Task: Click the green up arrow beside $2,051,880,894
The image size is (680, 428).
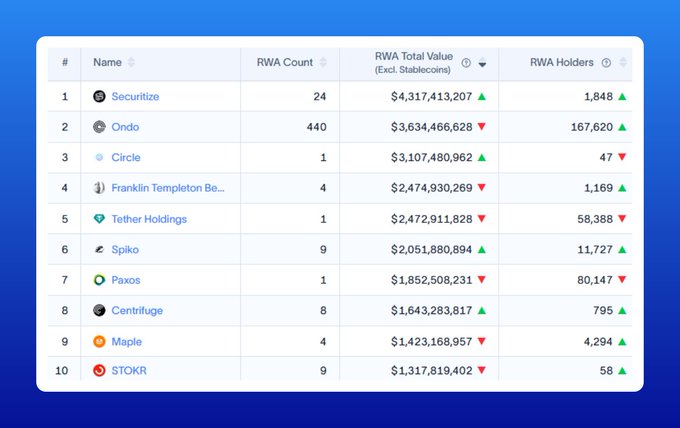Action: point(482,249)
